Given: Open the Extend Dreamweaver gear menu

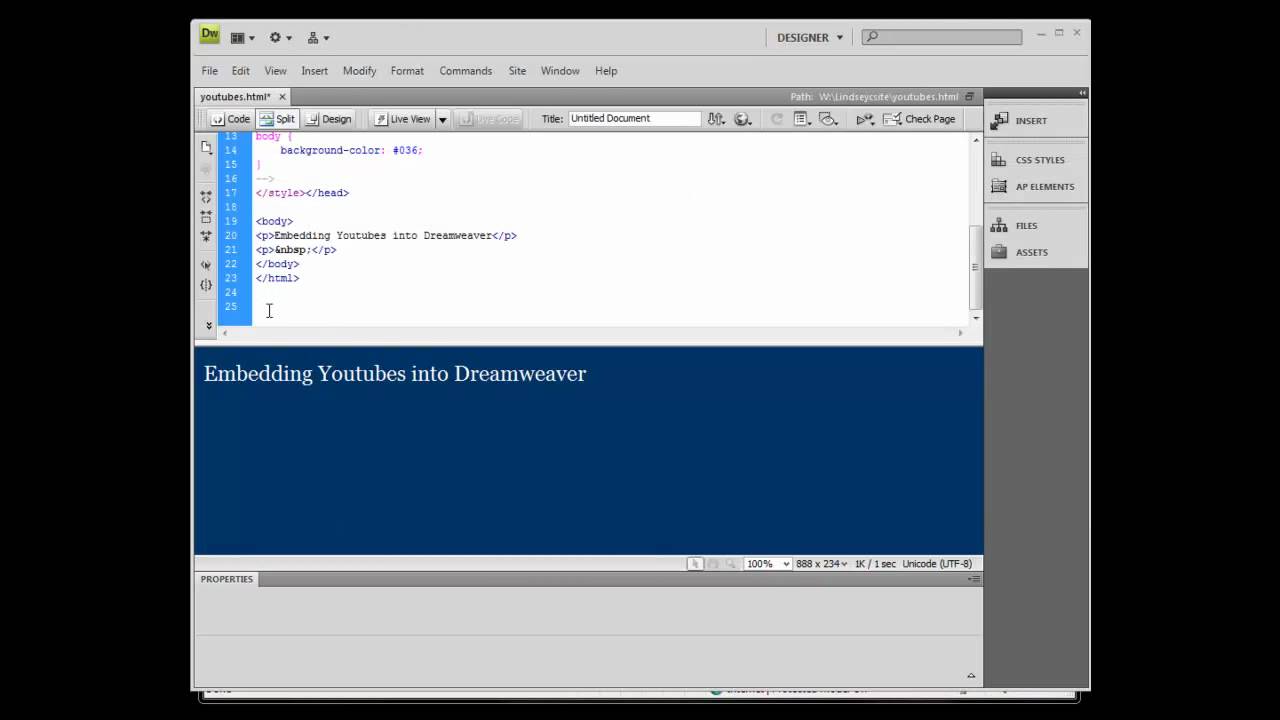Looking at the screenshot, I should (x=280, y=38).
